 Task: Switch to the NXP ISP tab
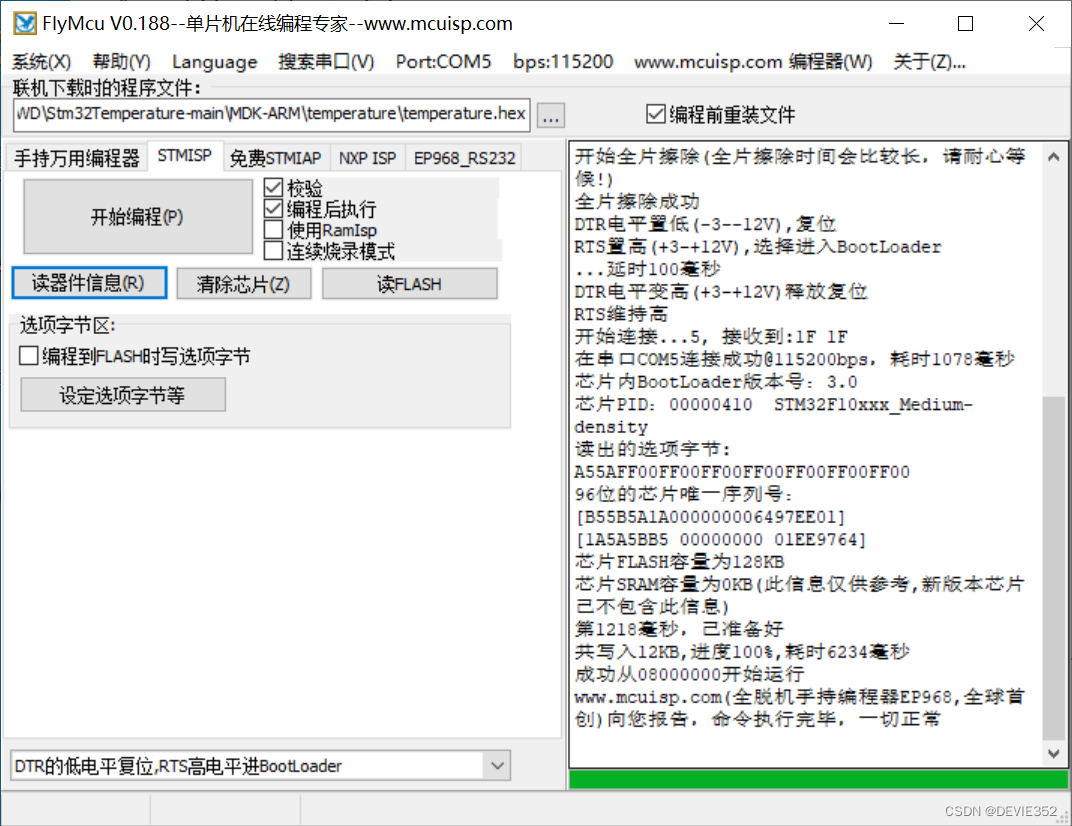click(368, 157)
